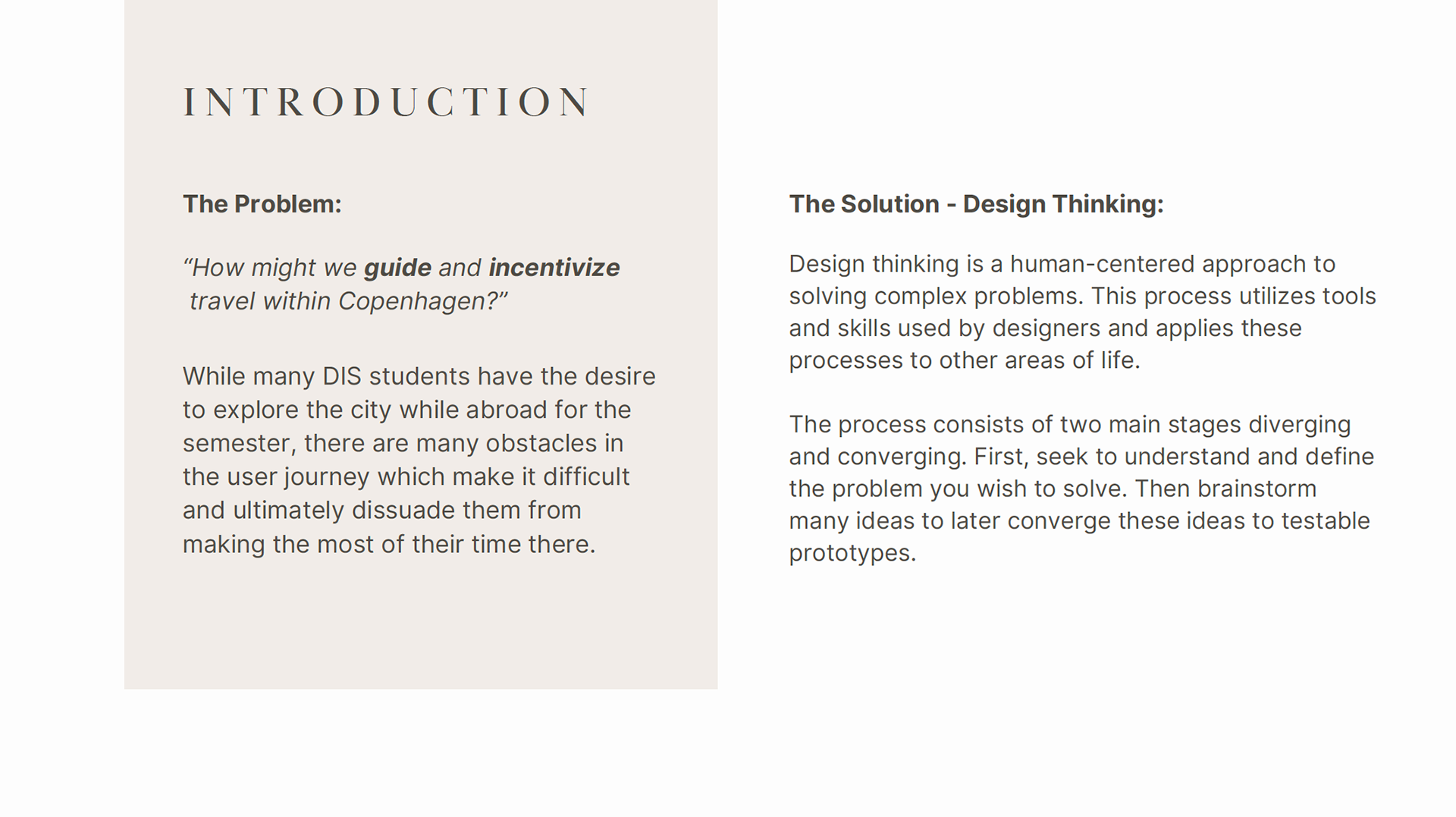Click "processes to other areas of life."
This screenshot has width=1456, height=817.
pyautogui.click(x=964, y=360)
